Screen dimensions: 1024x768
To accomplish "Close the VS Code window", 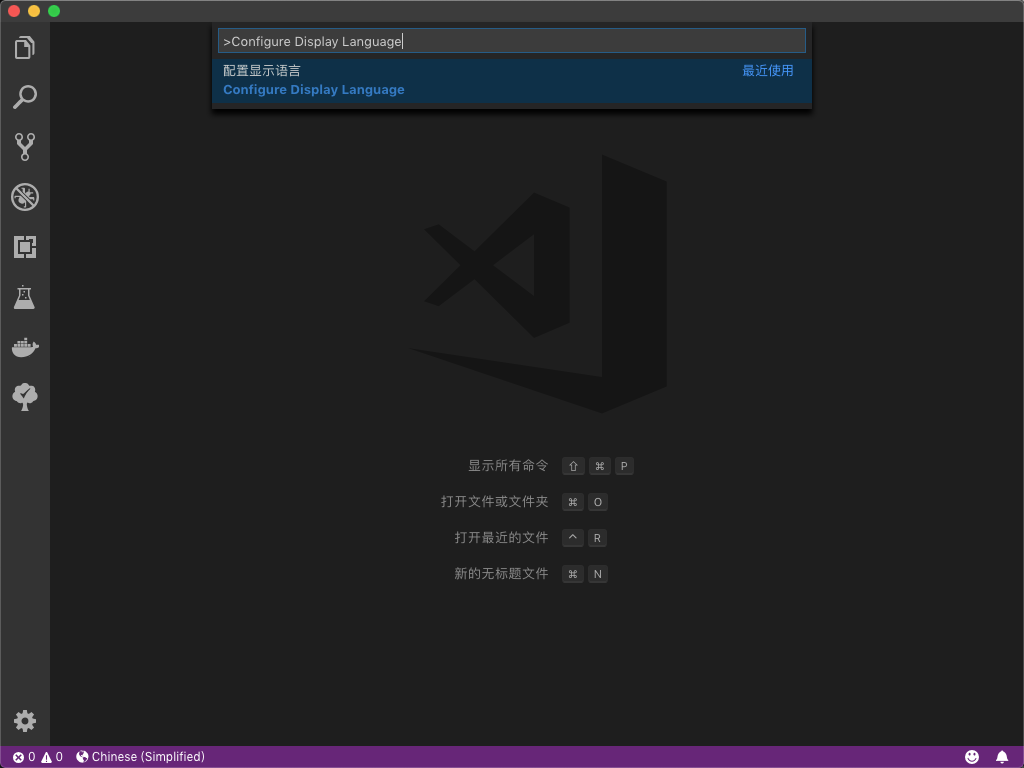I will coord(14,11).
